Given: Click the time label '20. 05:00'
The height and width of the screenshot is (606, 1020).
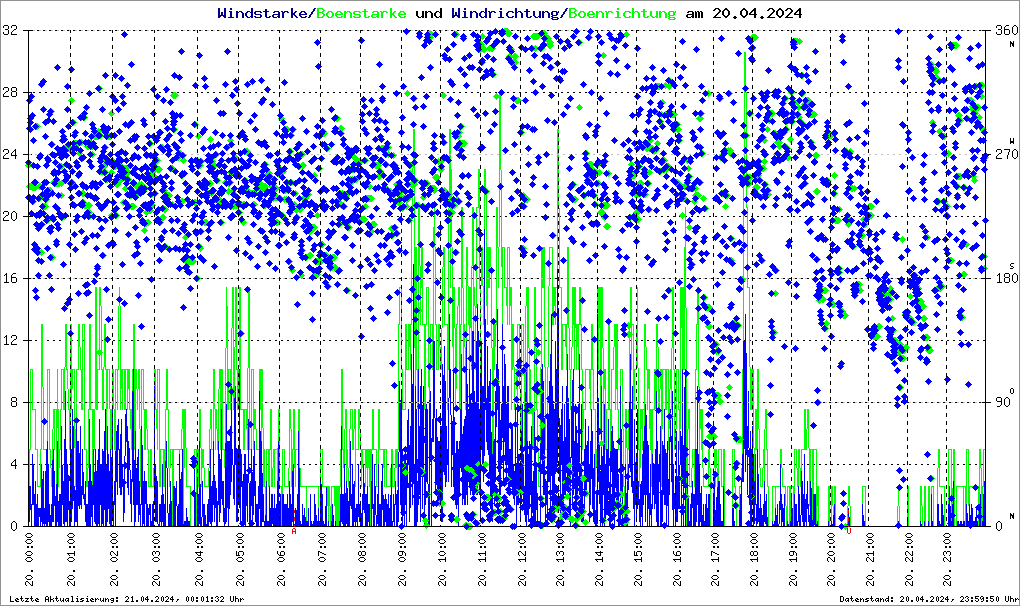Looking at the screenshot, I should click(240, 559).
